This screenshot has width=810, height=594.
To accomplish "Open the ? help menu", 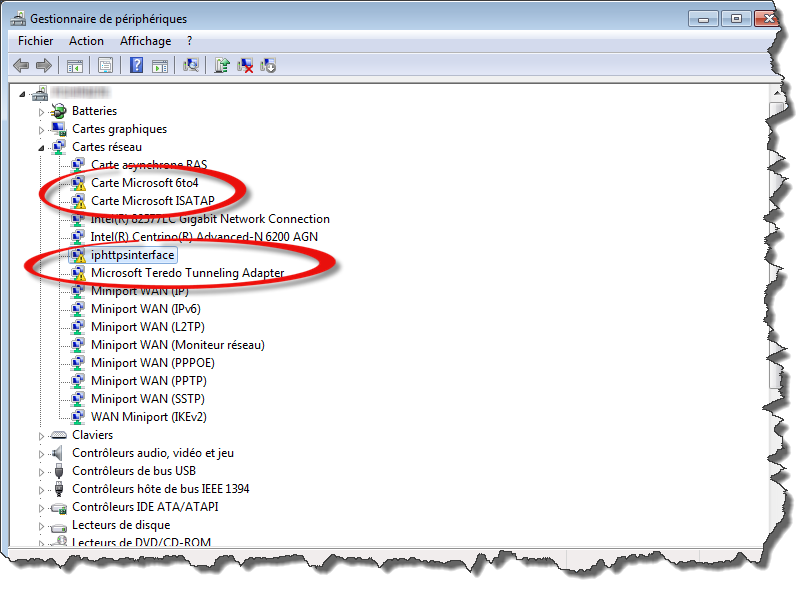I will 190,41.
